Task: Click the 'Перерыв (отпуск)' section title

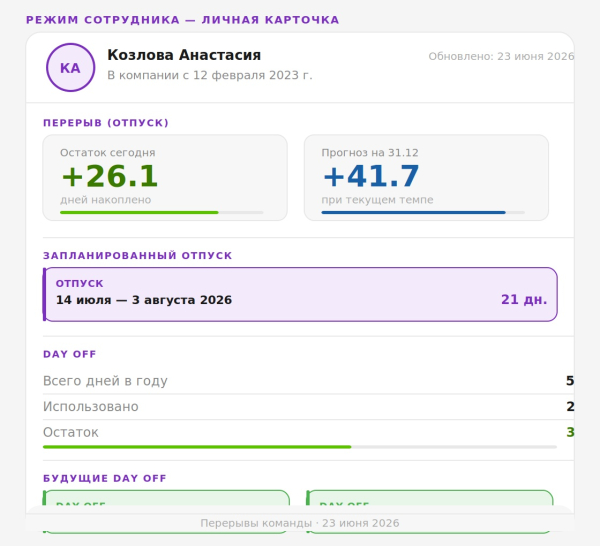Action: pos(106,123)
